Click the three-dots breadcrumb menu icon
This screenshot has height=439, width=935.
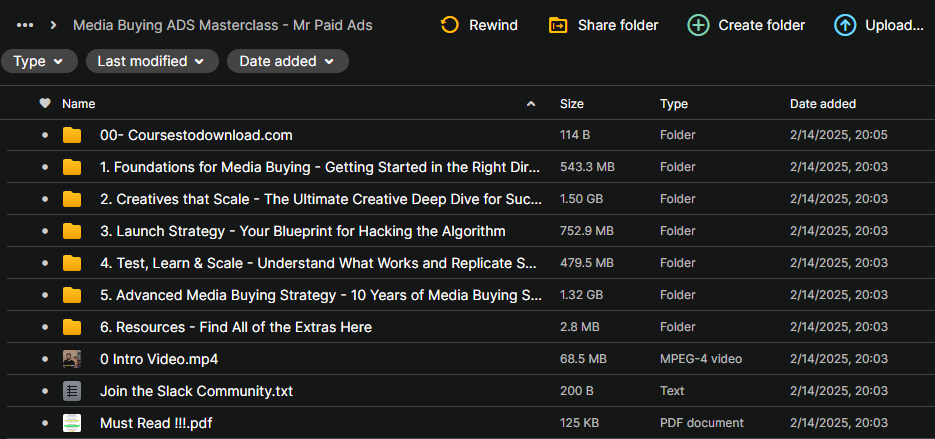tap(25, 26)
